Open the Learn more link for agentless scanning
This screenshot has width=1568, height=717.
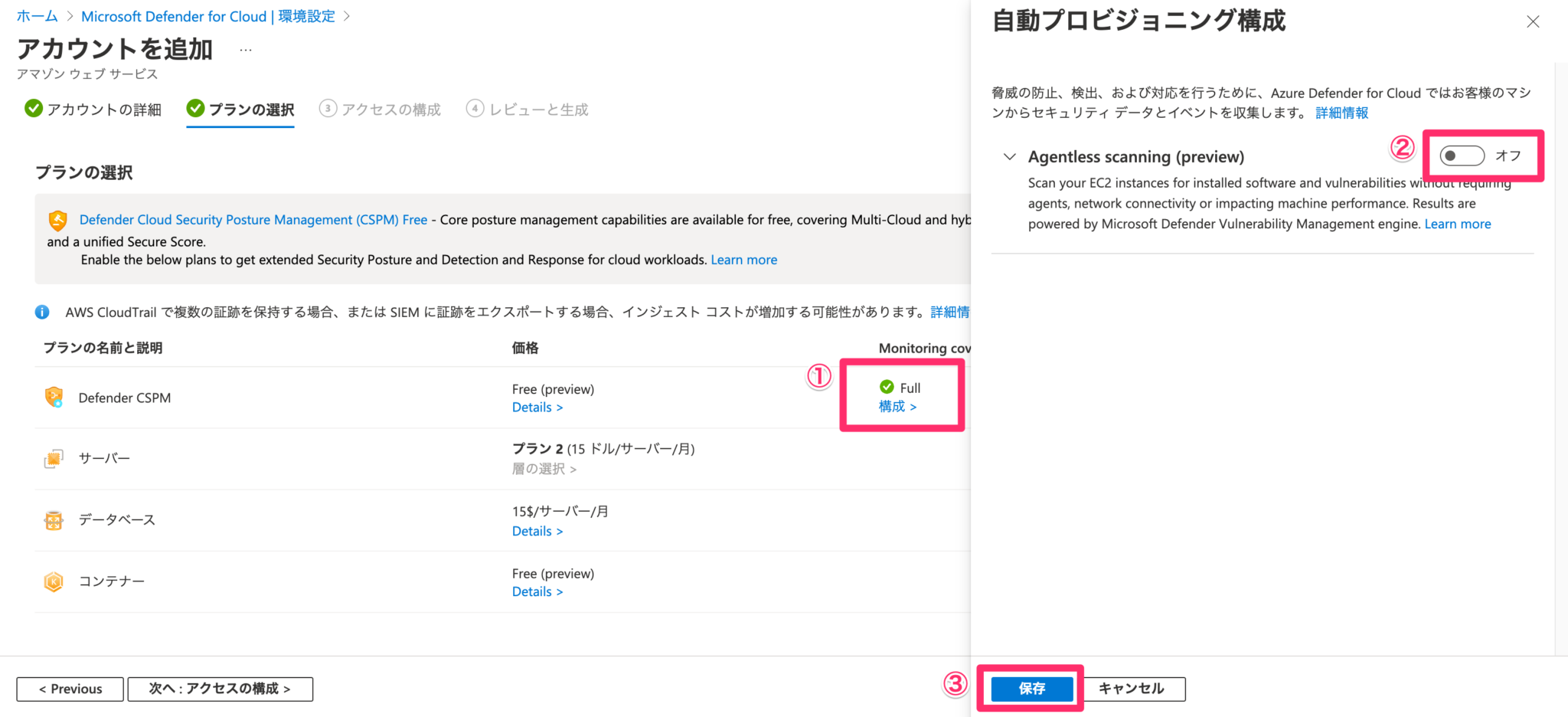(x=1457, y=224)
